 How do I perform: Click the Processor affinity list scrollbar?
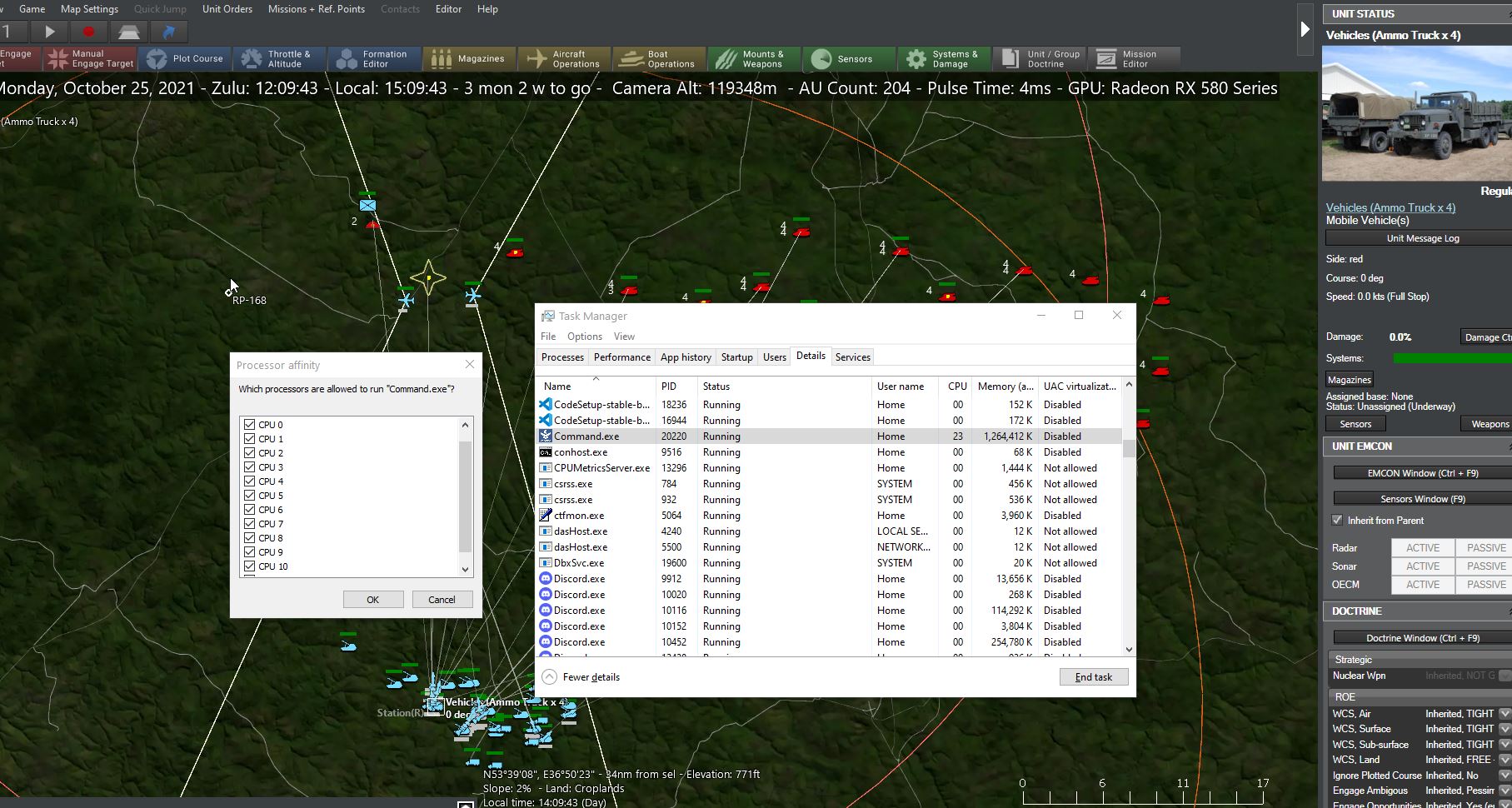tap(465, 497)
